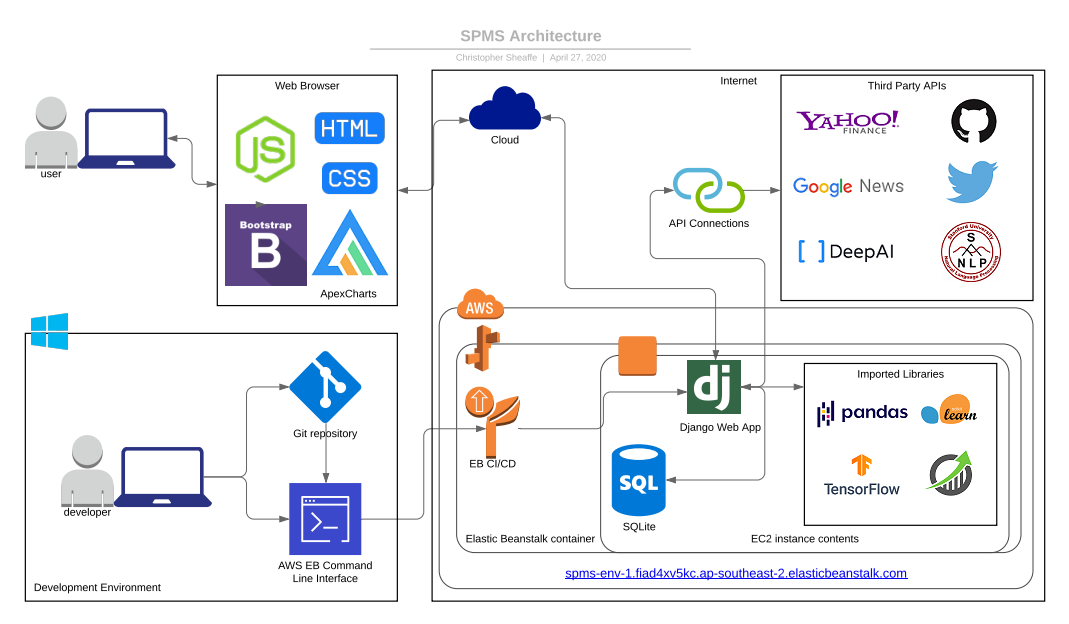The image size is (1069, 624).
Task: Click the HTML blue badge
Action: [x=349, y=128]
